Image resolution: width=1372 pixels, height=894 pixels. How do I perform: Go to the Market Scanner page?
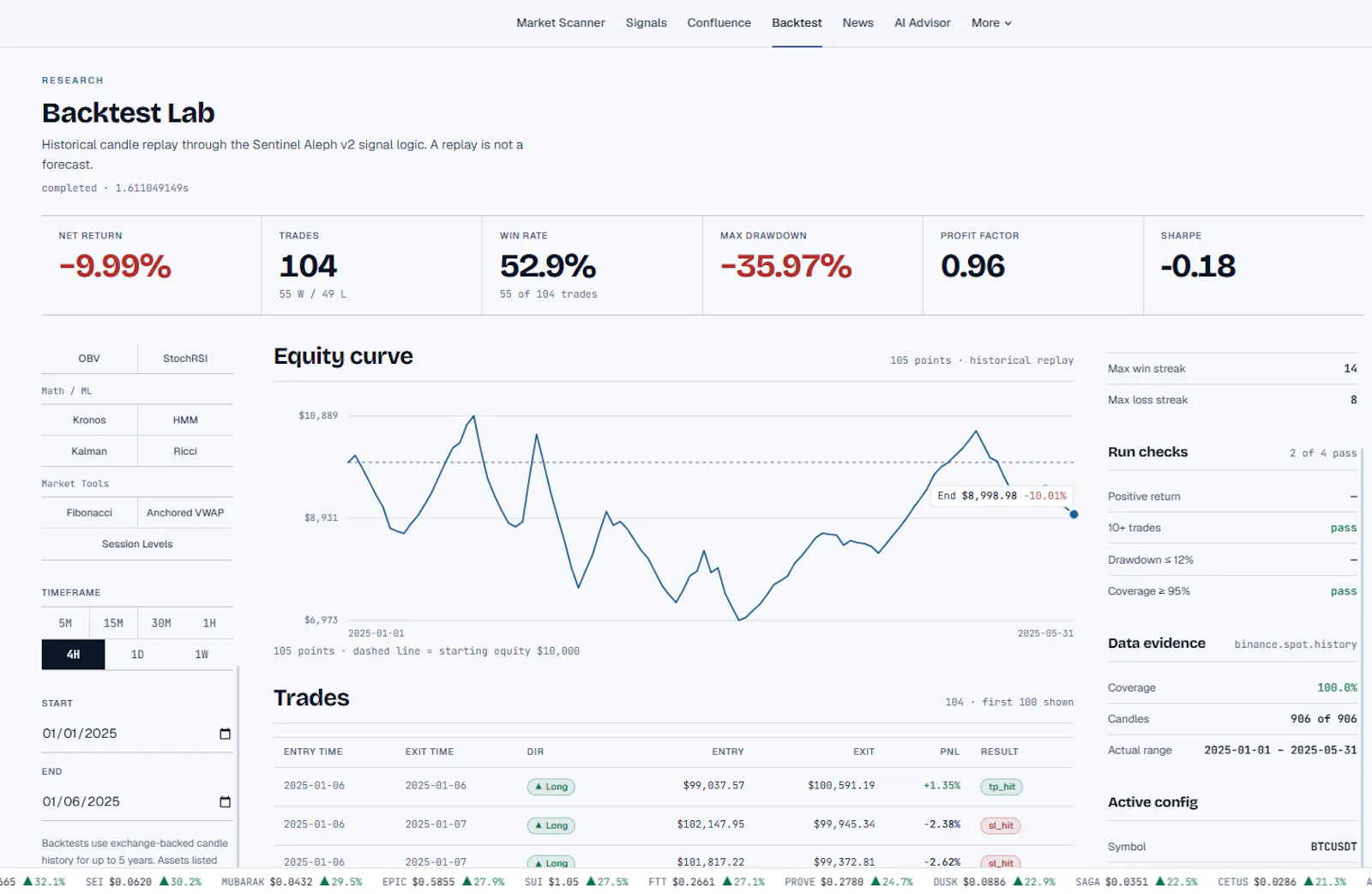pyautogui.click(x=561, y=23)
